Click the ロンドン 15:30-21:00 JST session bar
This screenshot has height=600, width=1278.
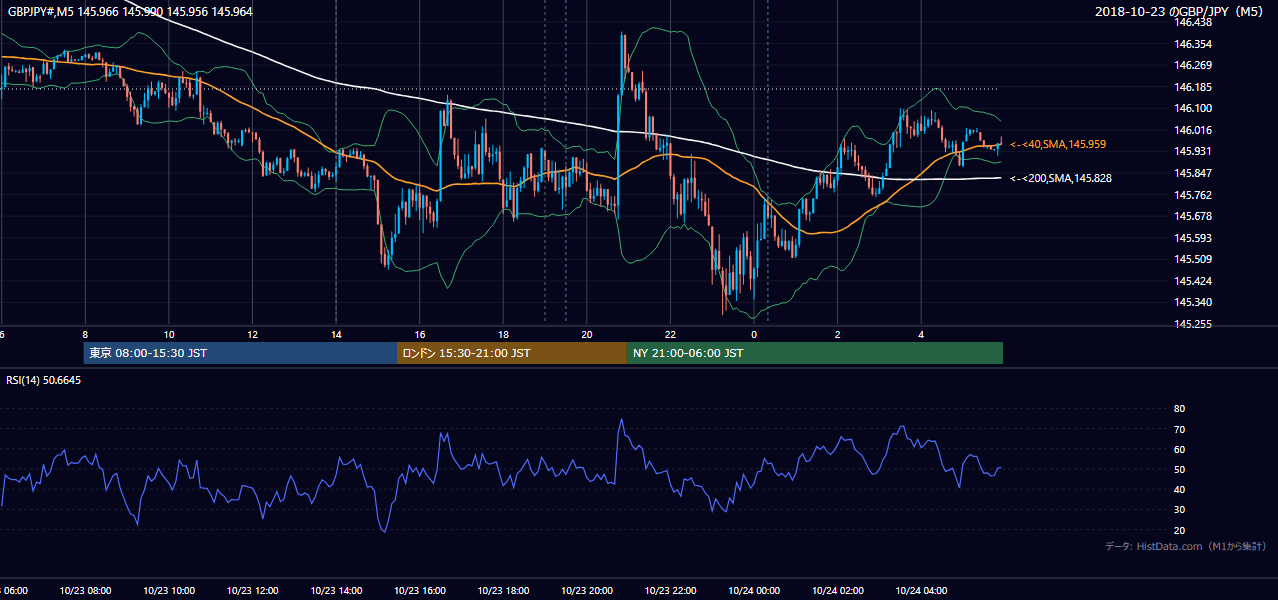(512, 353)
